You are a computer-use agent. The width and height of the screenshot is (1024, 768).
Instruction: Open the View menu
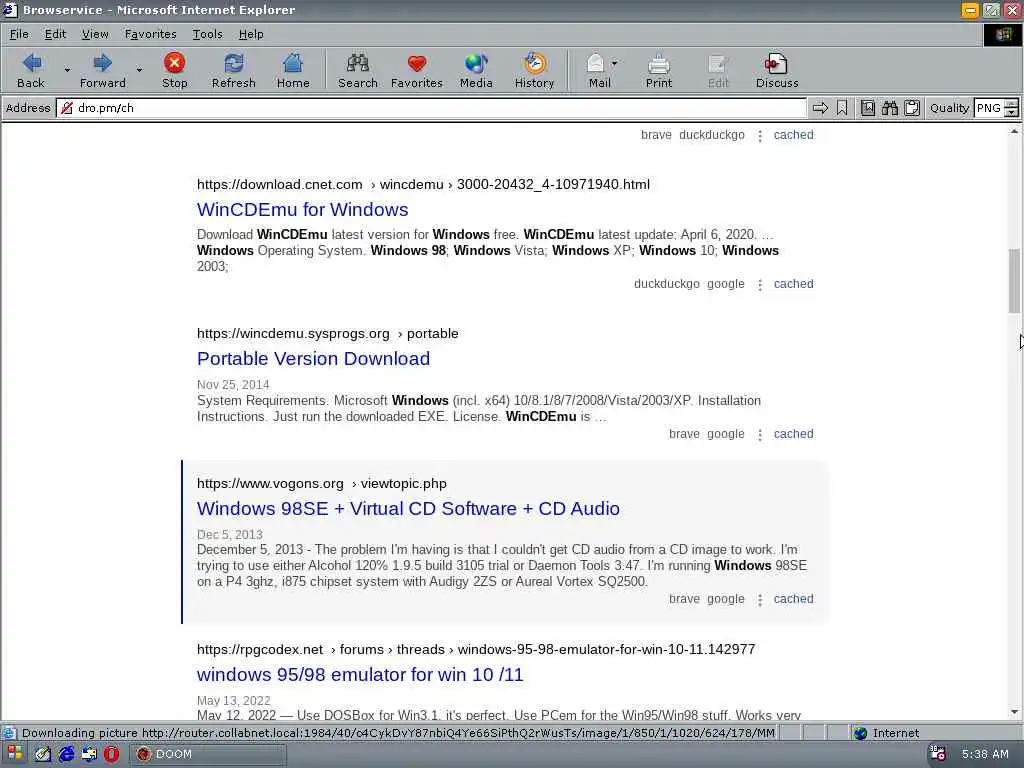tap(95, 34)
